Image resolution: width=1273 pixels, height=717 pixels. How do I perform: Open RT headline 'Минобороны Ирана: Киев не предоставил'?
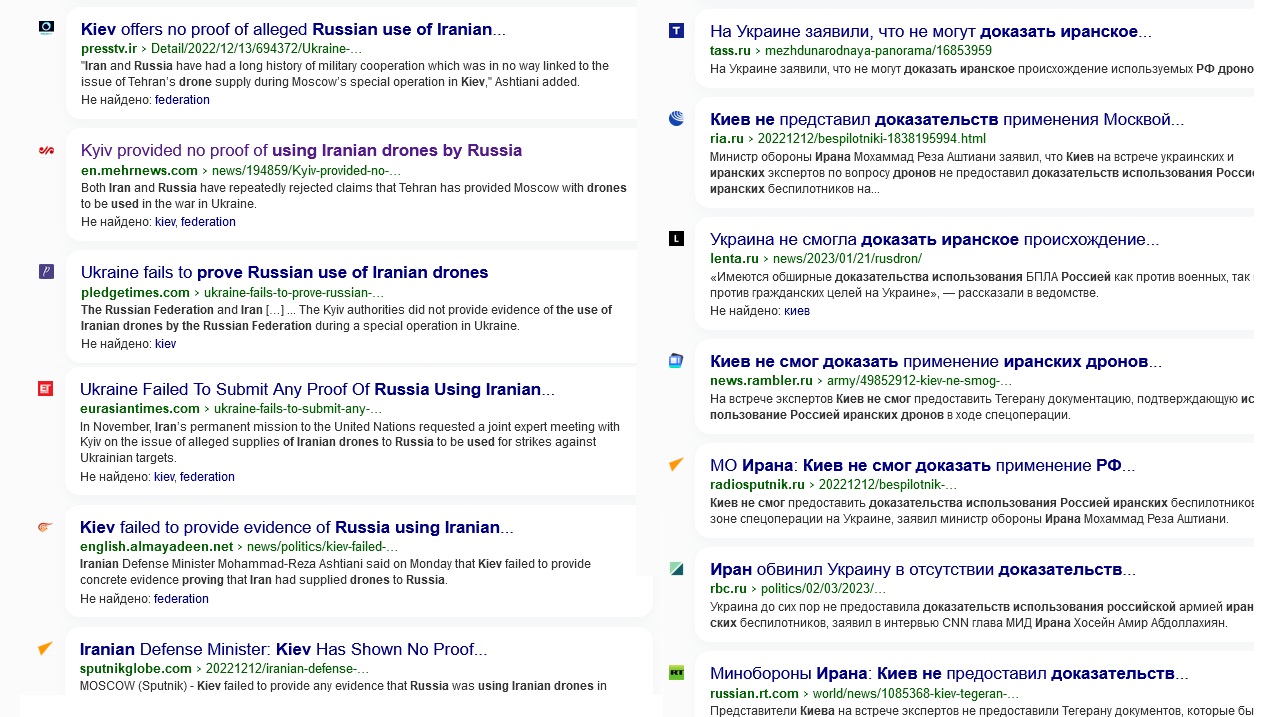[949, 673]
